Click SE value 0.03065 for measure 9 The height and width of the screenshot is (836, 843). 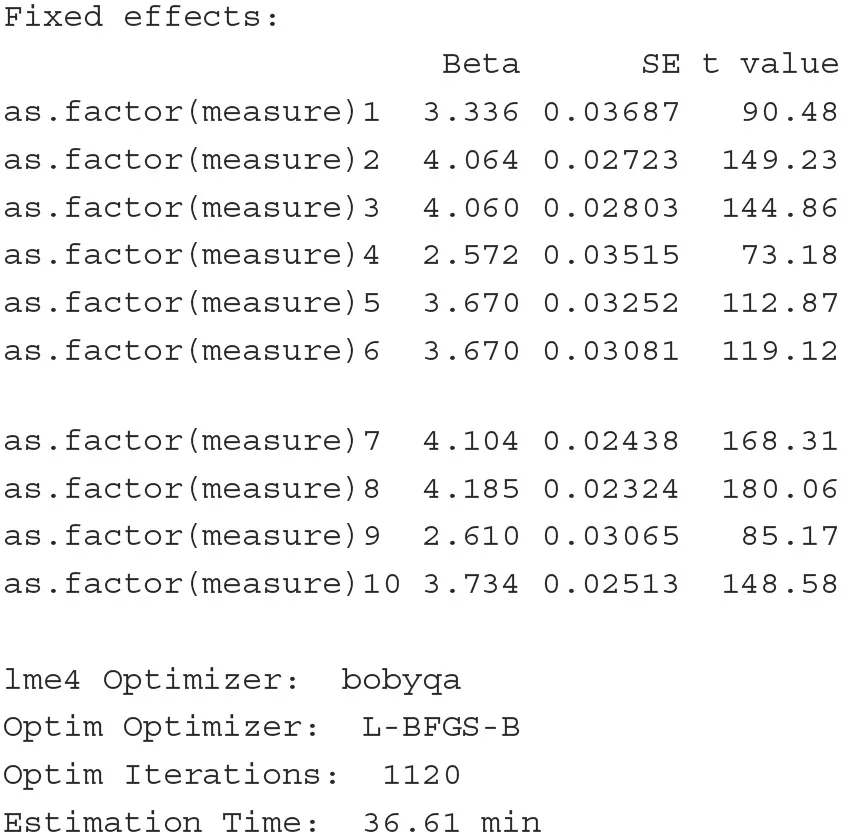tap(611, 536)
